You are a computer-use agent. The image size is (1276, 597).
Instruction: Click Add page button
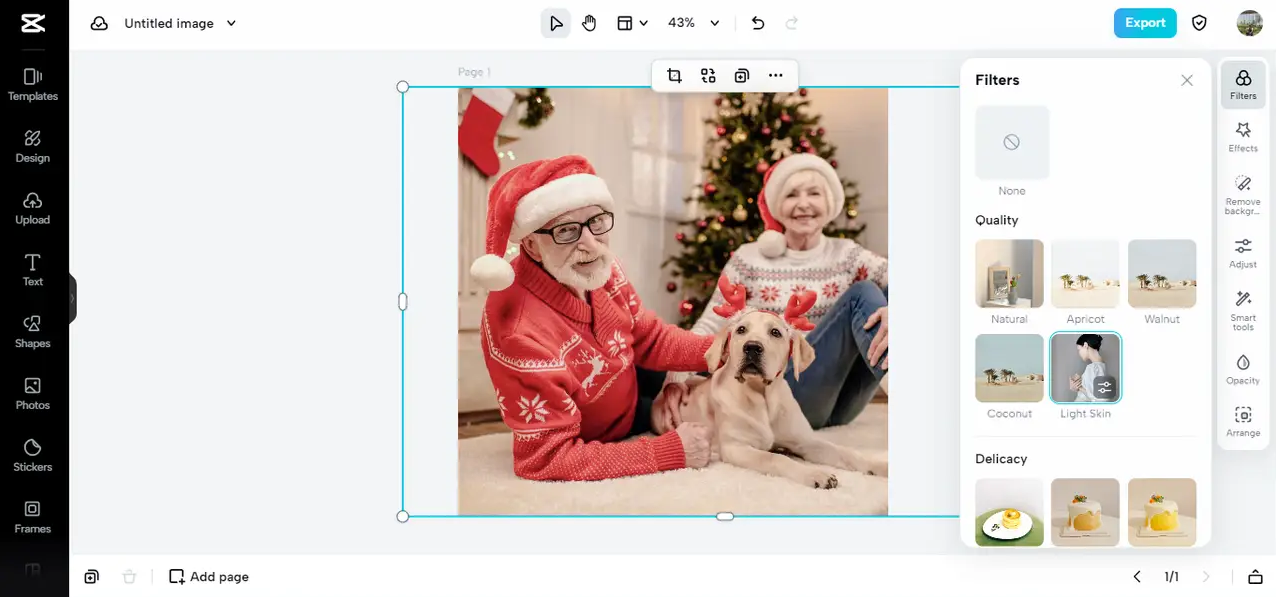click(x=209, y=577)
